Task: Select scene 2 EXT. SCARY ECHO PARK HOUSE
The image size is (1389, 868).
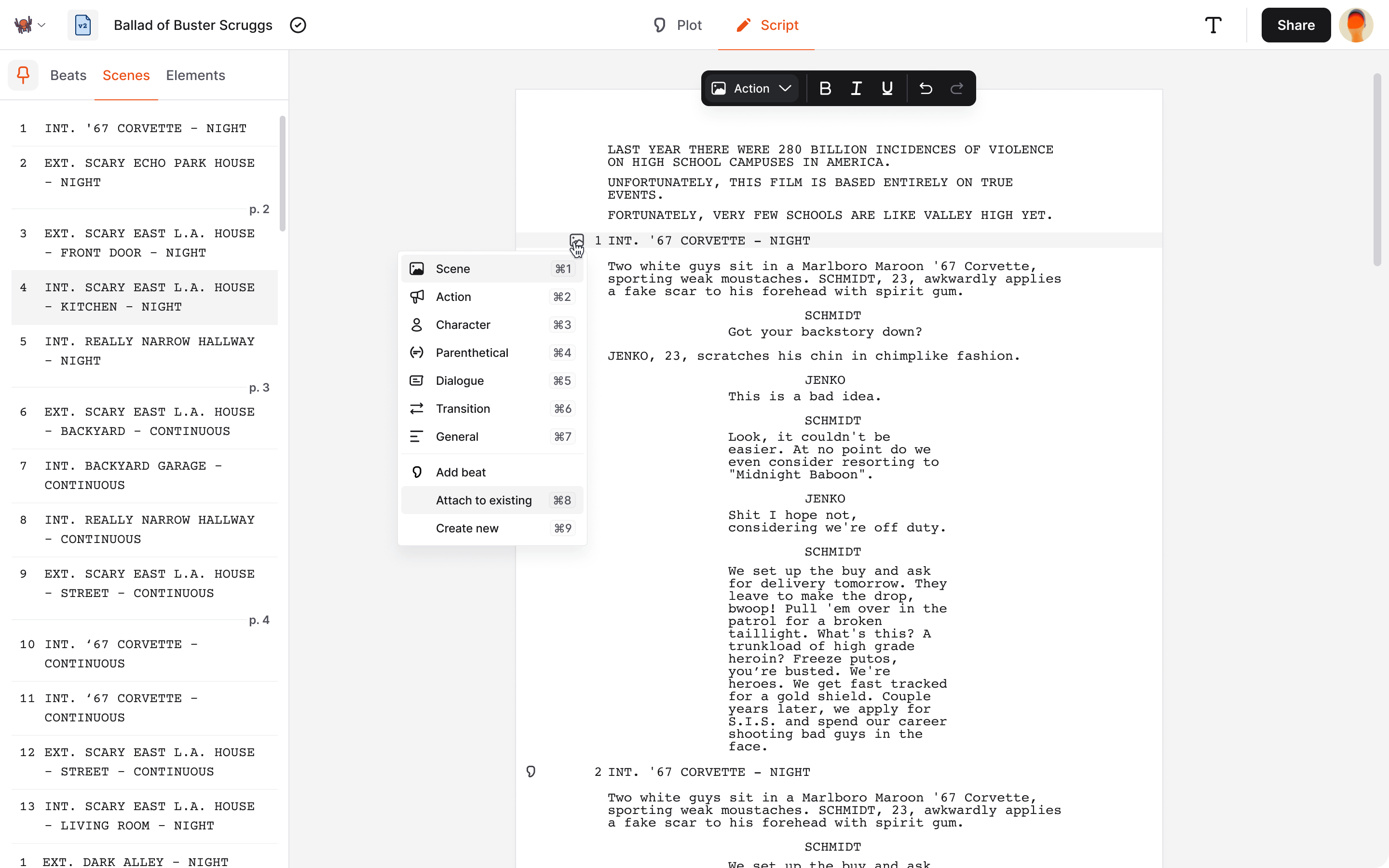Action: tap(145, 173)
